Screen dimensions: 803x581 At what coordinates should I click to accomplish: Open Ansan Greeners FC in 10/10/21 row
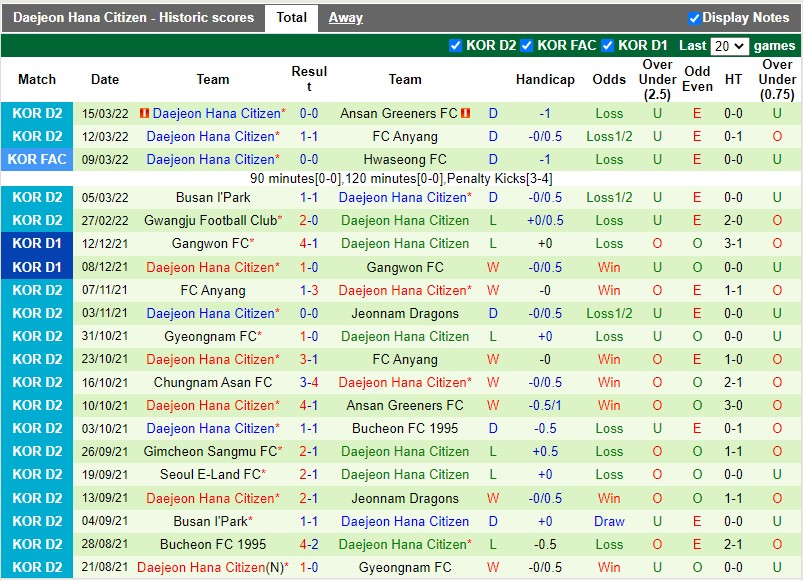405,405
